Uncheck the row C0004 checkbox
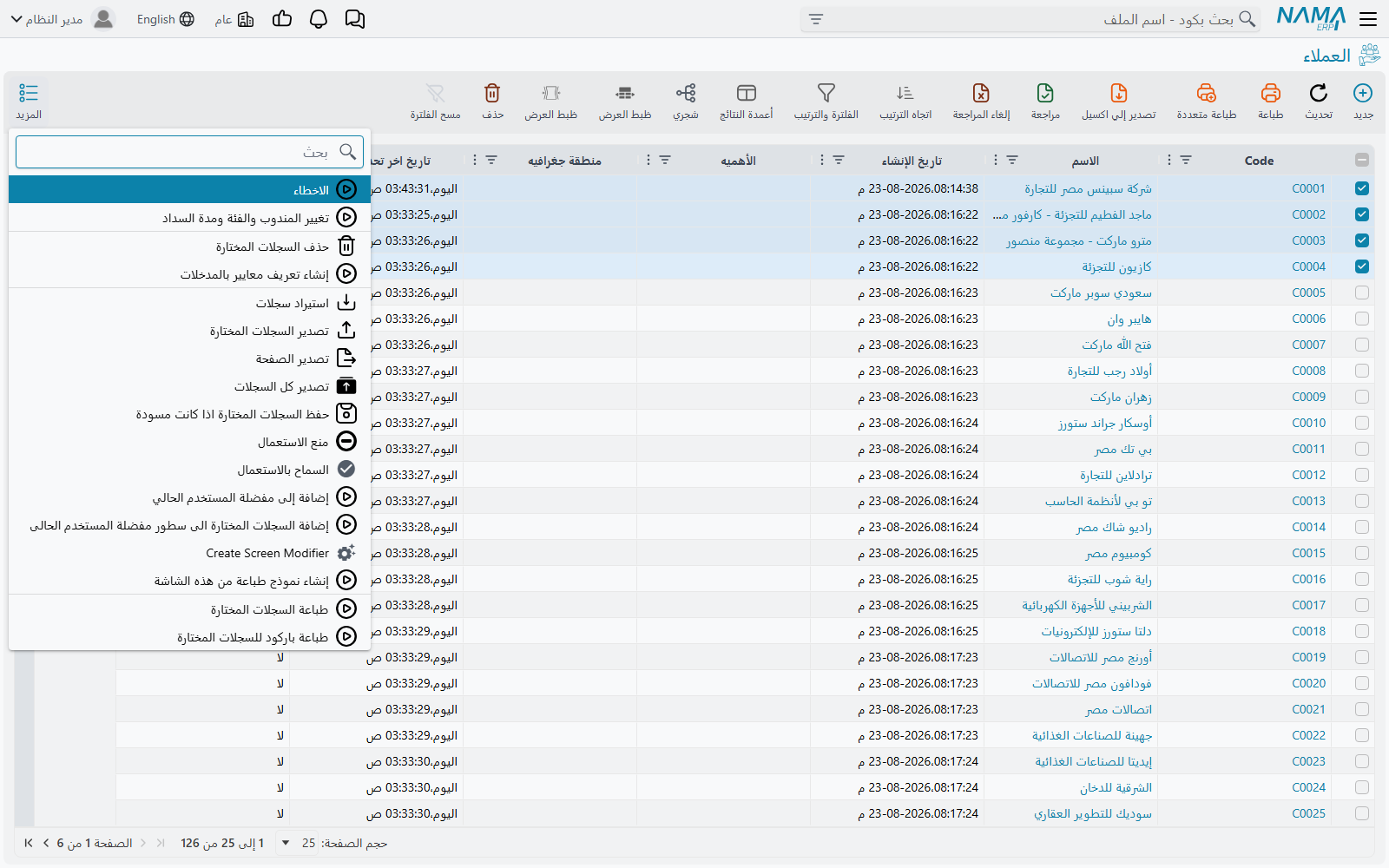Image resolution: width=1389 pixels, height=868 pixels. coord(1362,266)
